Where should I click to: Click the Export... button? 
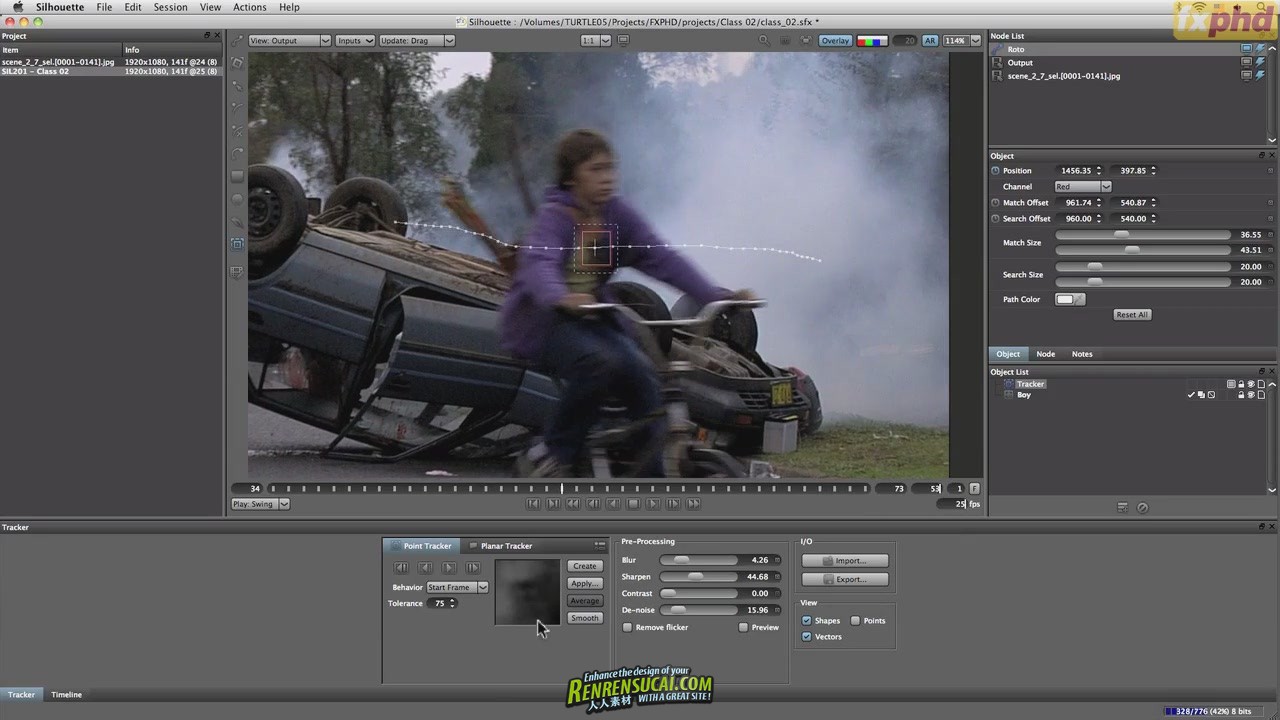(x=845, y=579)
